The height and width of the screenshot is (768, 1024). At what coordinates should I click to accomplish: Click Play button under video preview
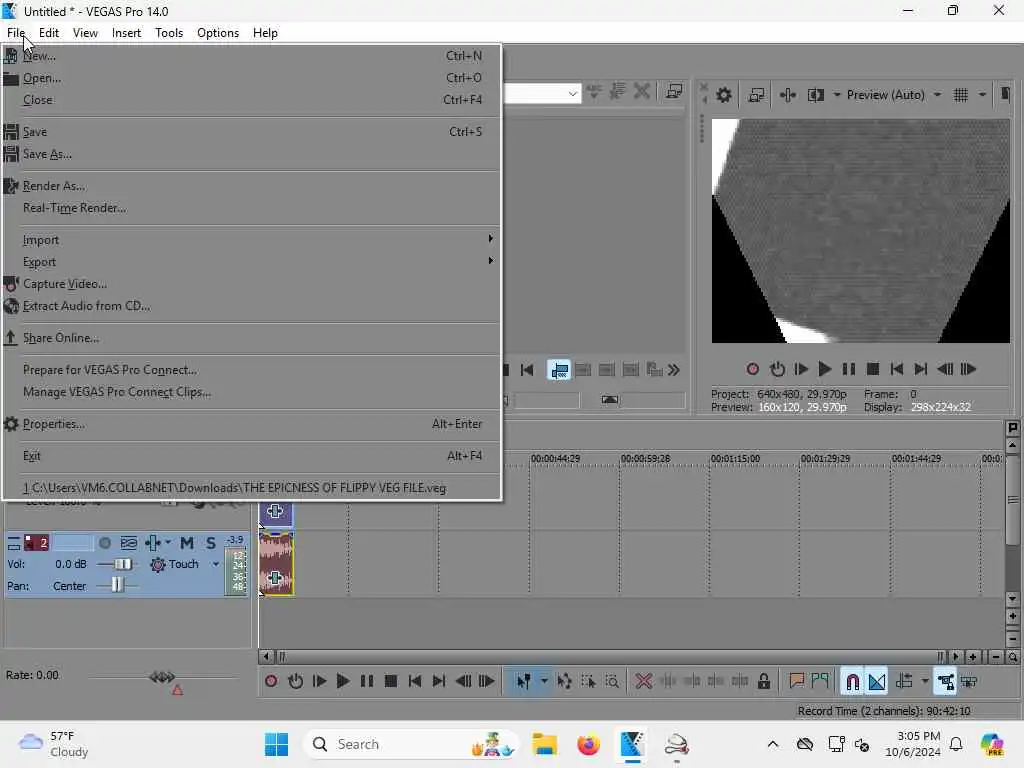(x=825, y=370)
